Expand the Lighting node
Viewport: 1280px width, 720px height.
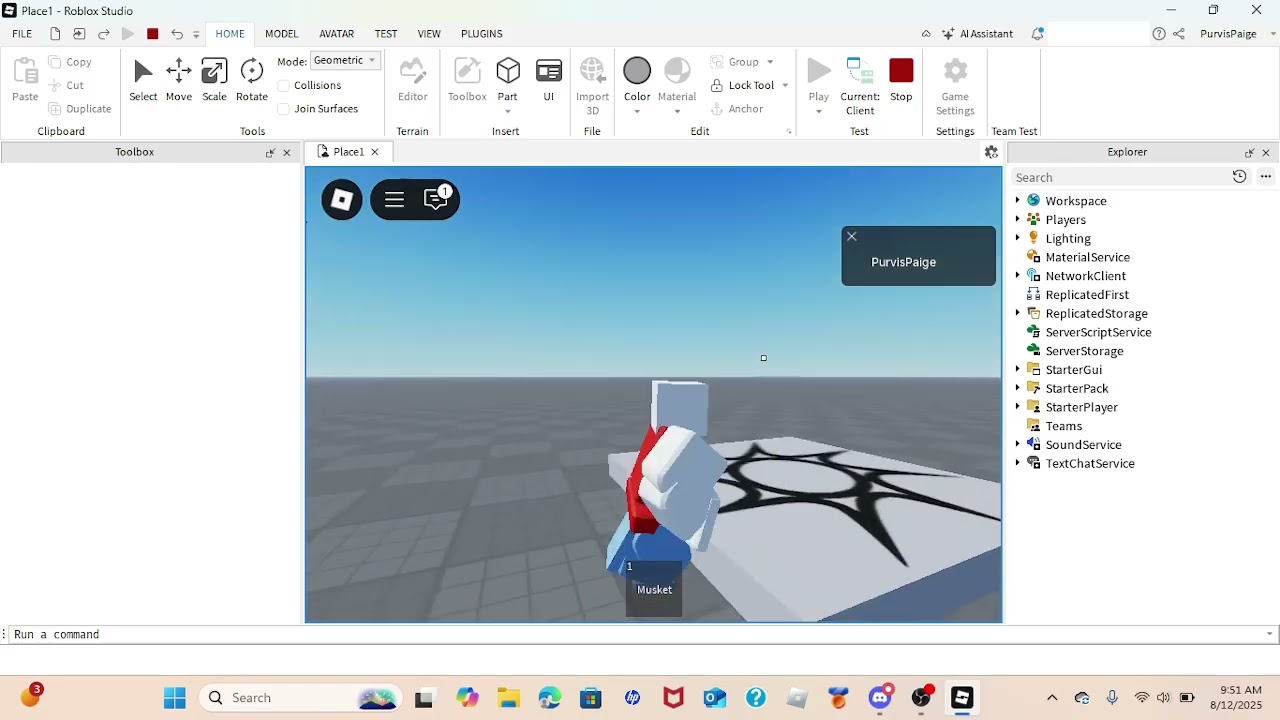(1018, 238)
